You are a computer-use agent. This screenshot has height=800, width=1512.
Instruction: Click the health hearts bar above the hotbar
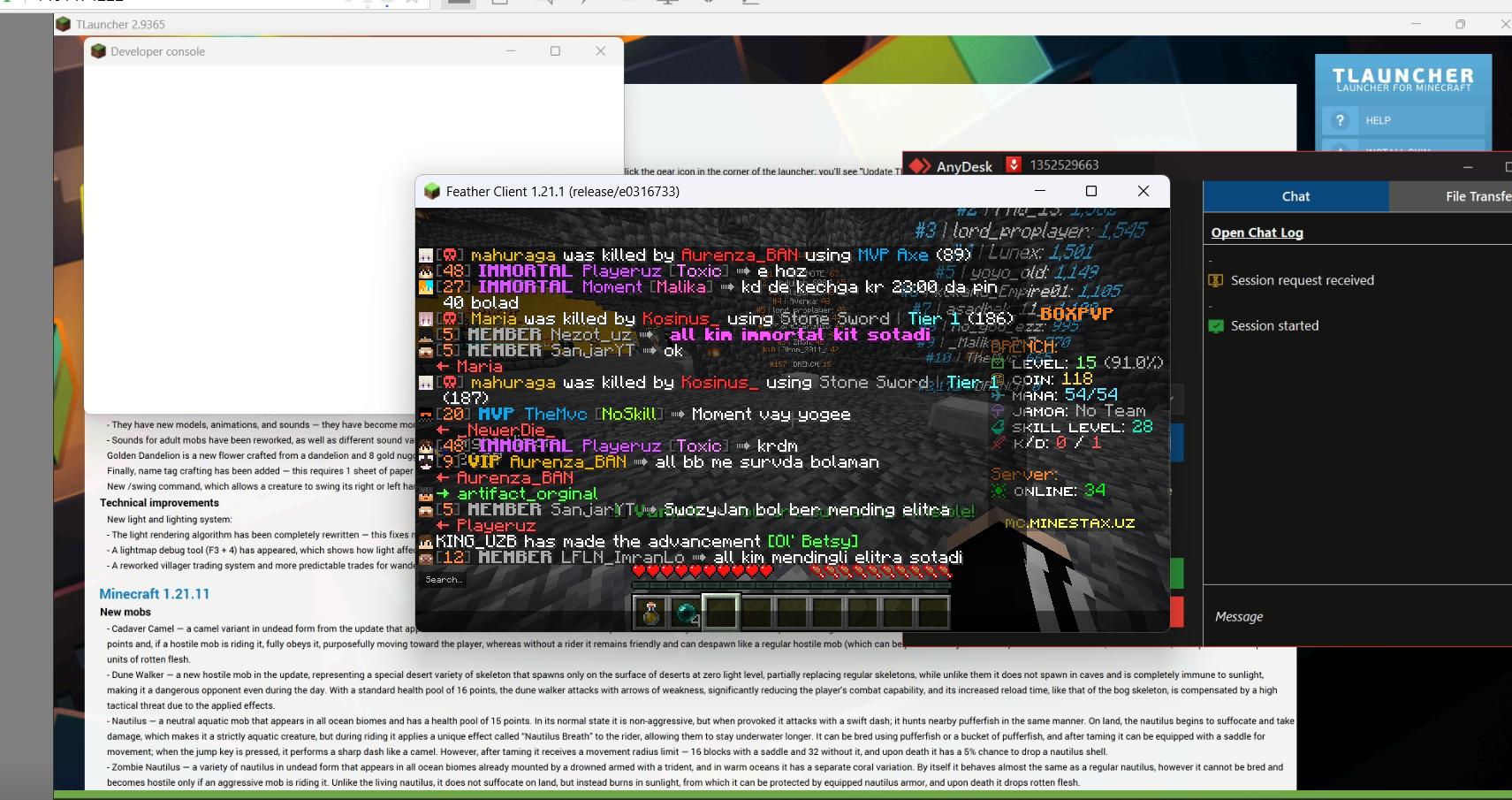click(703, 572)
